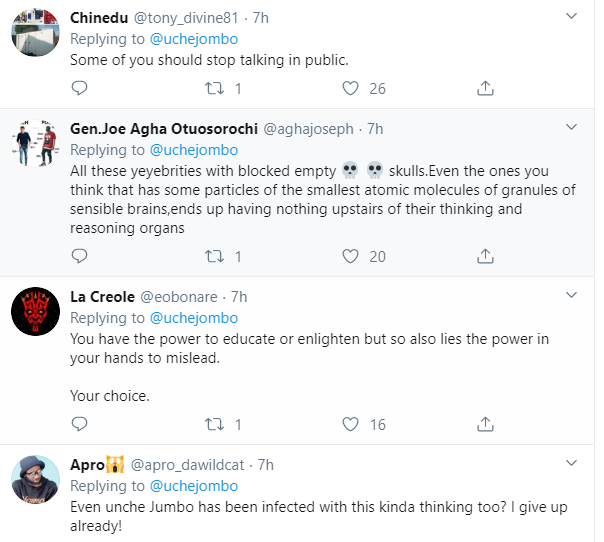Share La Creole's tweet
This screenshot has height=542, width=604.
pos(485,425)
